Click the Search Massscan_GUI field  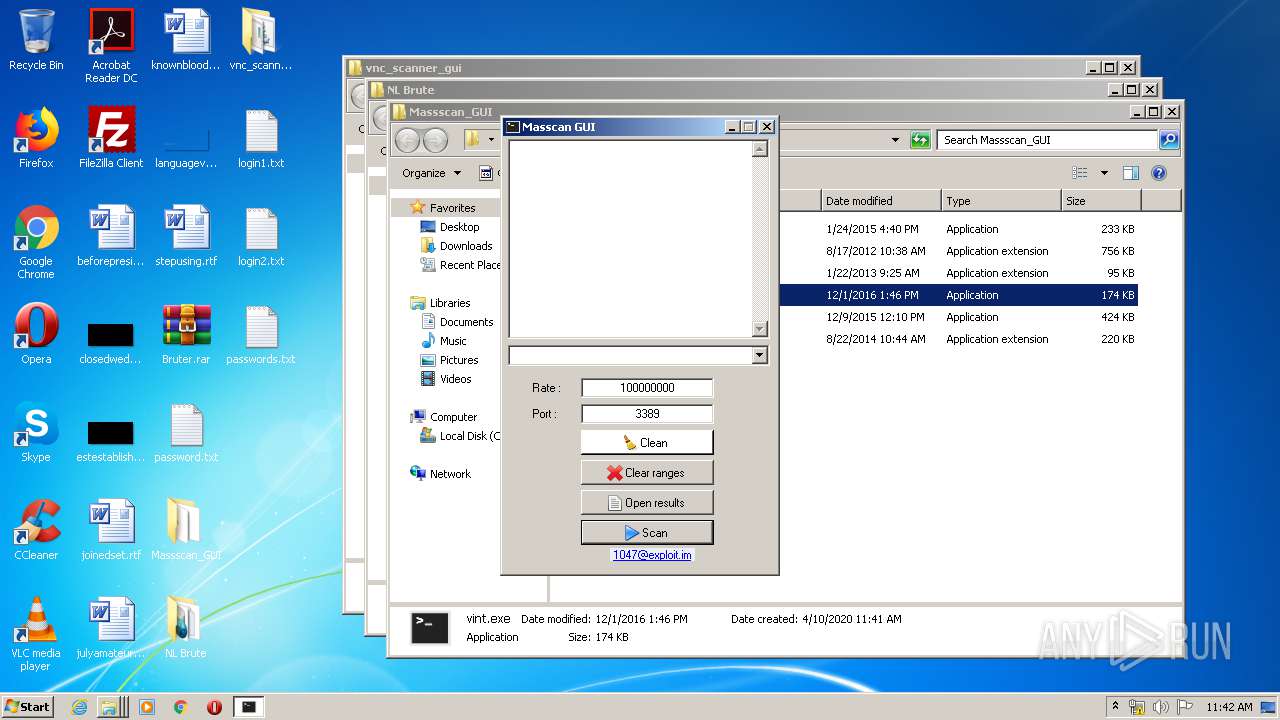(1049, 140)
